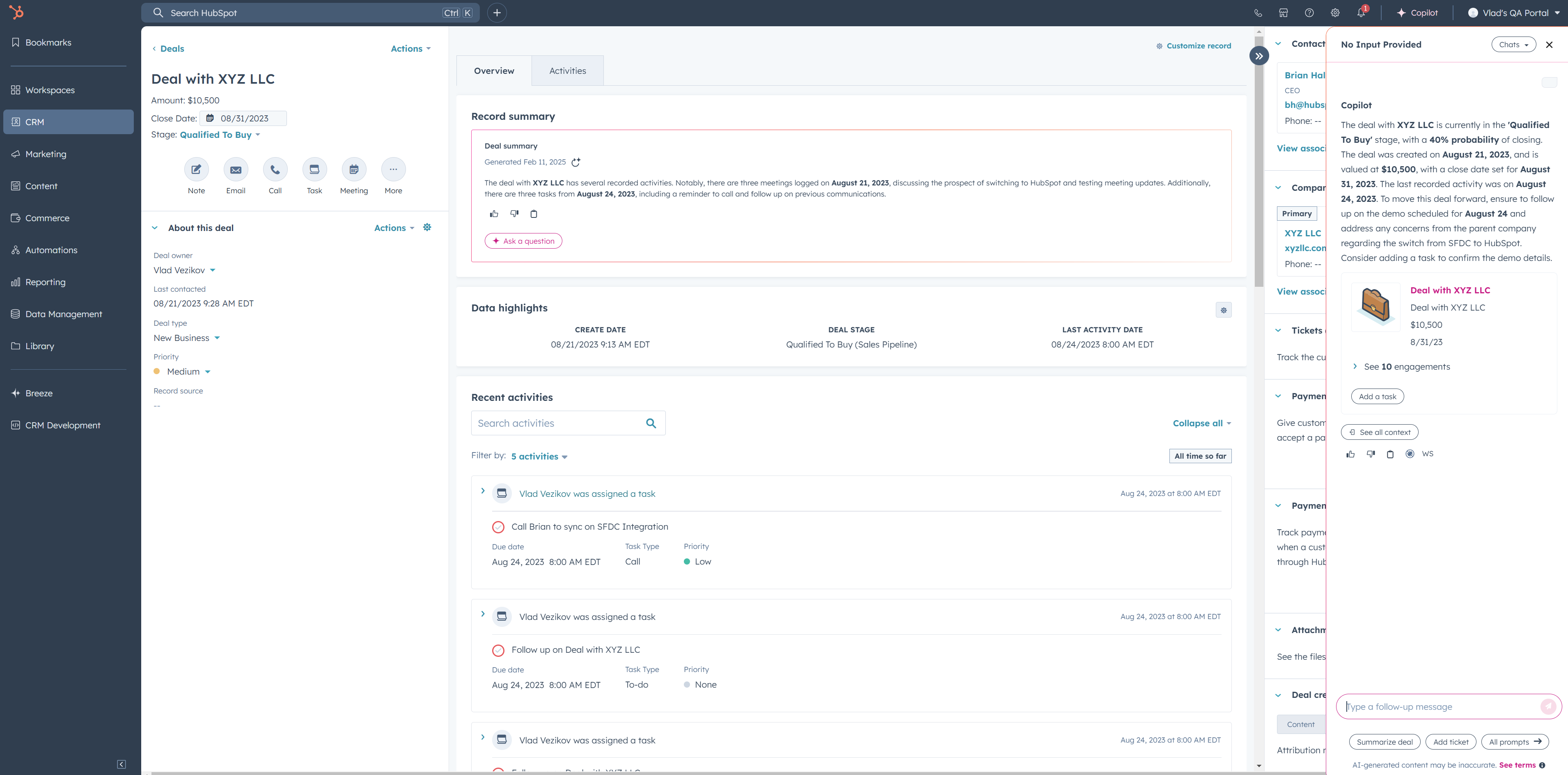Click See all context button

(x=1379, y=432)
